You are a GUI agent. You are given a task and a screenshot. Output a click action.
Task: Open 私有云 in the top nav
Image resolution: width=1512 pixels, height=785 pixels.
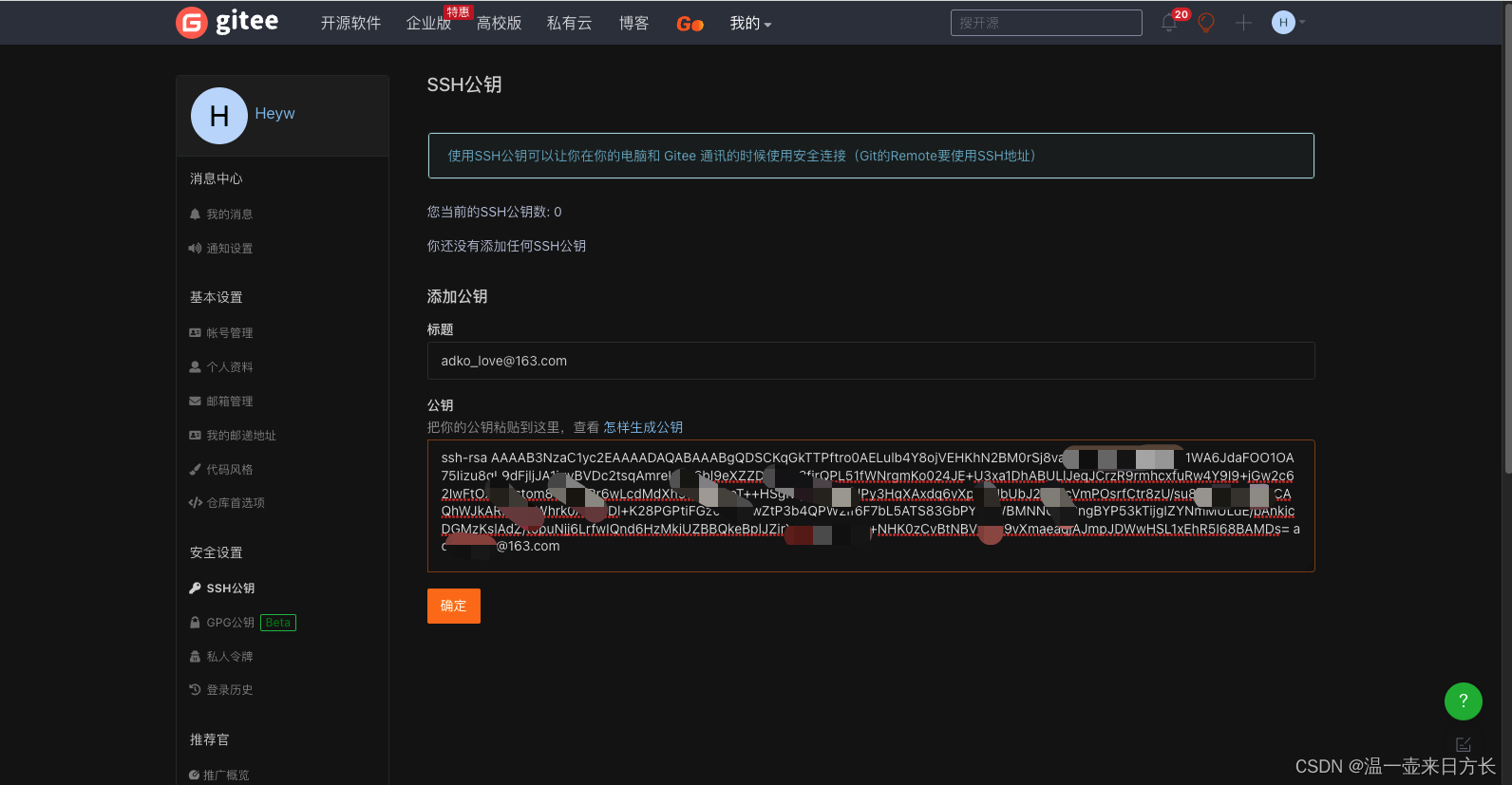point(569,23)
